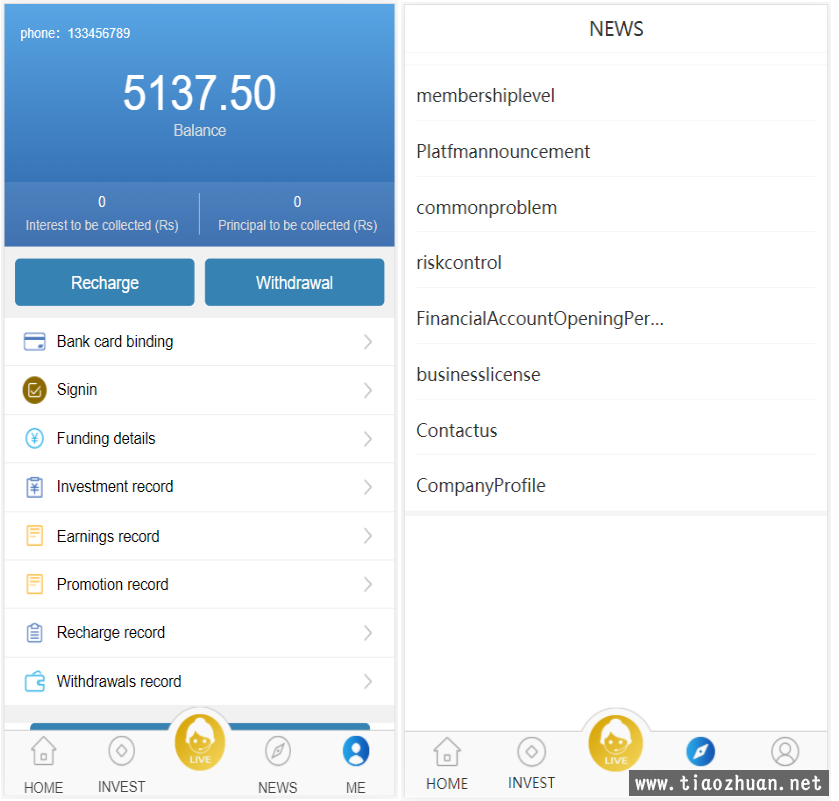Screen dimensions: 839x801
Task: Click the Balance caption under the amount
Action: pos(200,131)
